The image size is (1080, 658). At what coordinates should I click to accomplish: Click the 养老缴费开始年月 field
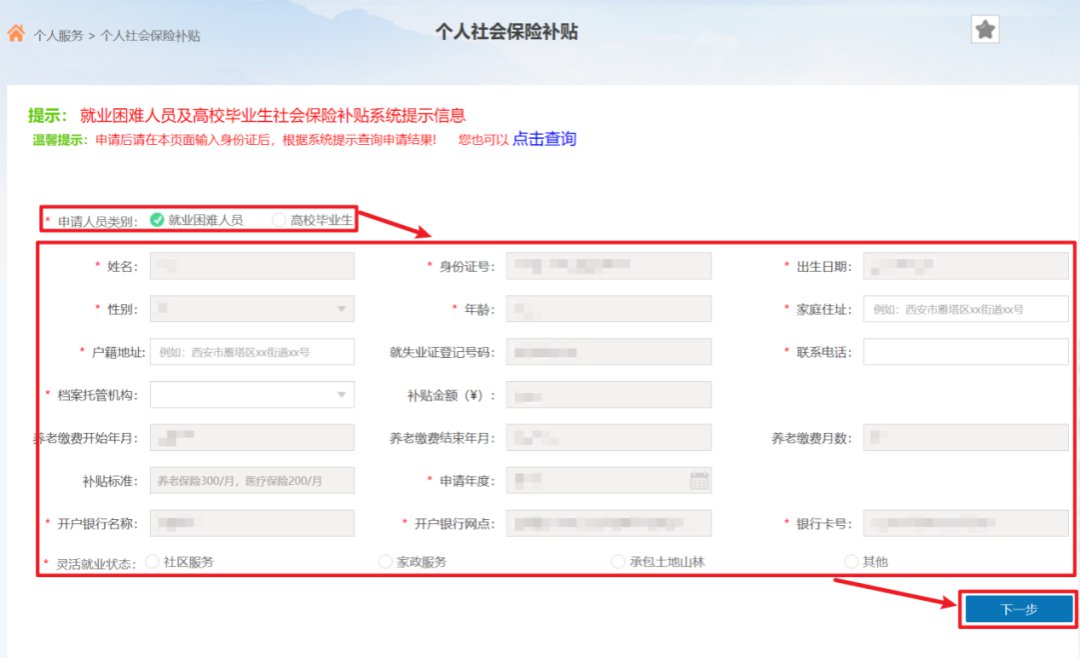coord(252,438)
